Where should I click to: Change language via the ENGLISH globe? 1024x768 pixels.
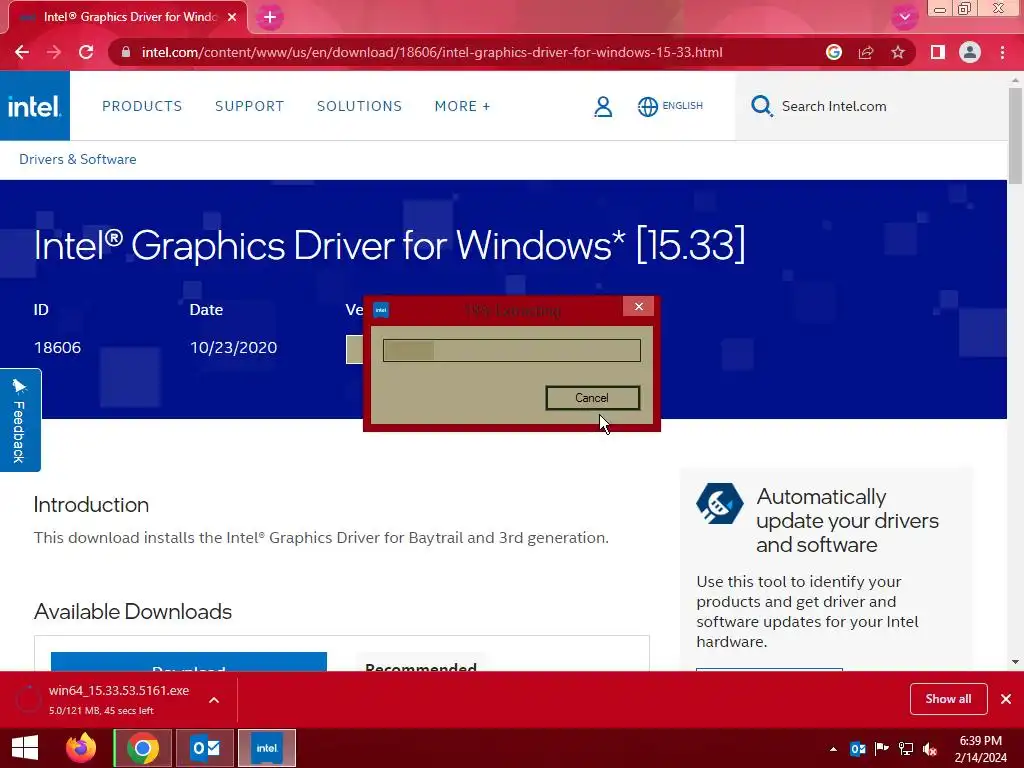click(670, 106)
